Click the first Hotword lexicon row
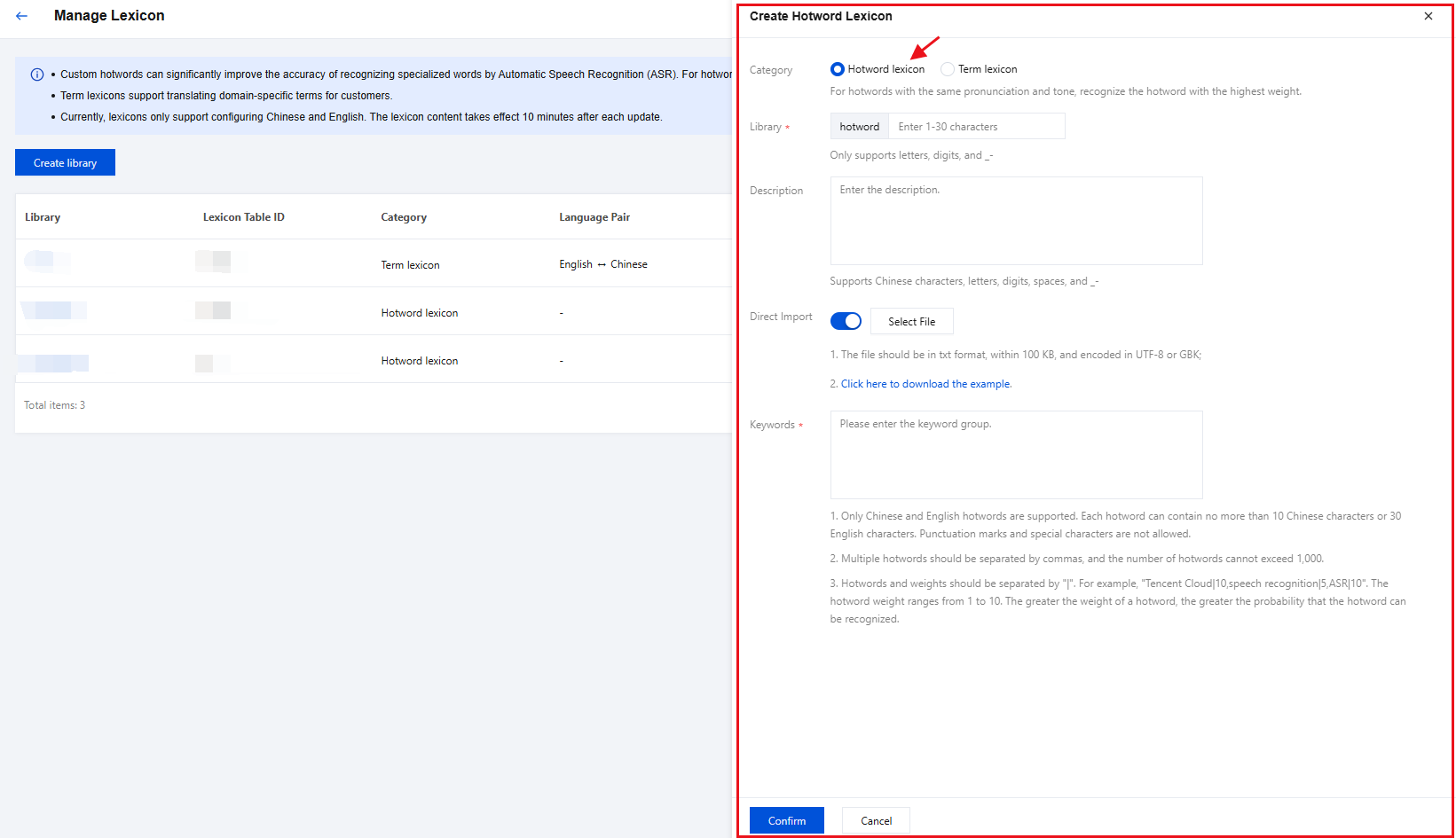Screen dimensions: 1456x838 [x=419, y=313]
